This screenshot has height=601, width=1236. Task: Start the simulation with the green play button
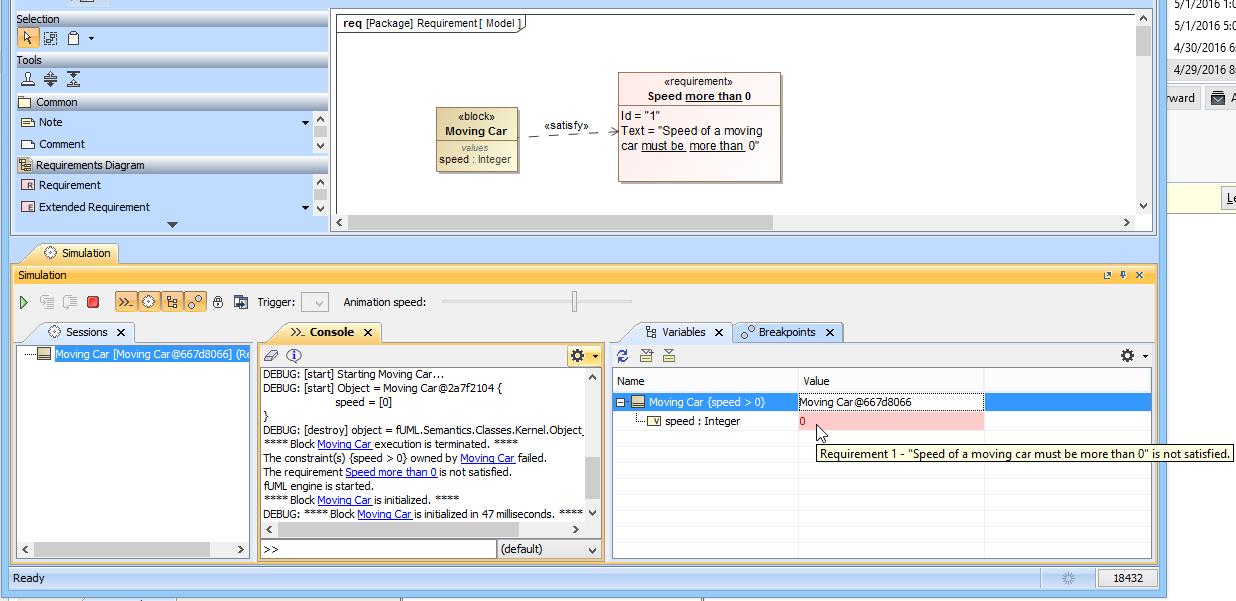point(24,302)
